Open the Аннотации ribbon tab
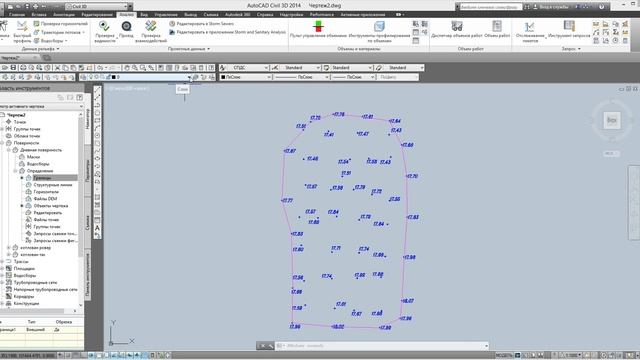Image resolution: width=640 pixels, height=360 pixels. [x=64, y=15]
